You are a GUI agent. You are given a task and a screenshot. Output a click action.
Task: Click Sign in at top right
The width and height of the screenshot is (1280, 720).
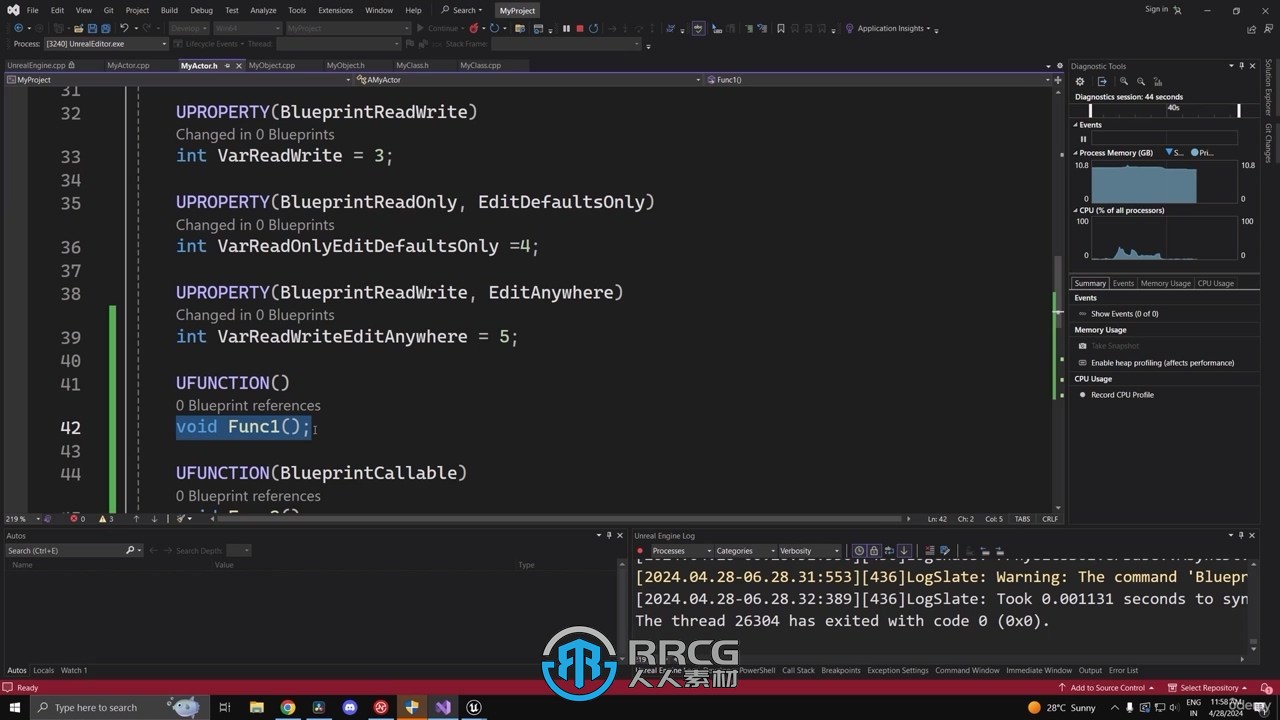[1156, 9]
